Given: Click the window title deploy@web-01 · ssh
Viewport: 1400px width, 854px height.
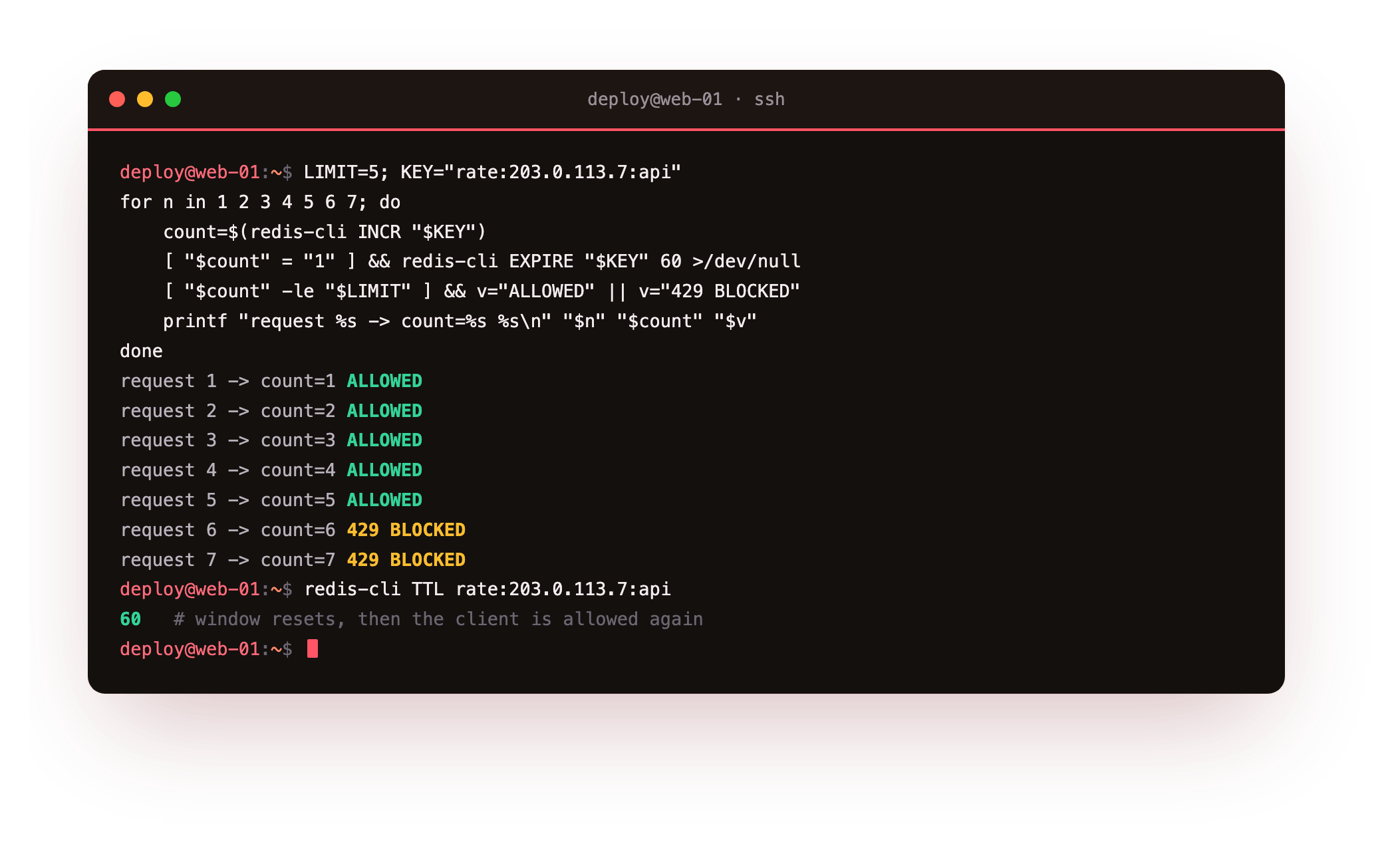Looking at the screenshot, I should pyautogui.click(x=686, y=99).
